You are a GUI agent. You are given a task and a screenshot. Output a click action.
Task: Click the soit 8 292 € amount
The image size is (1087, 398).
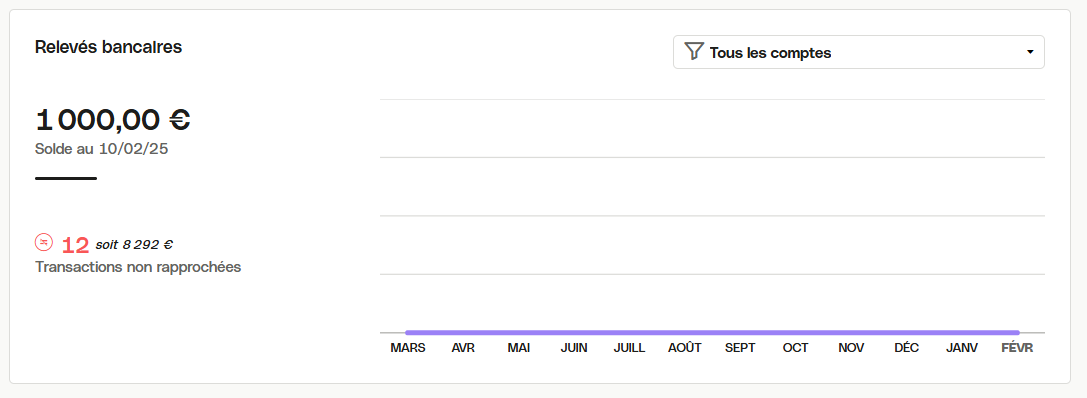134,244
